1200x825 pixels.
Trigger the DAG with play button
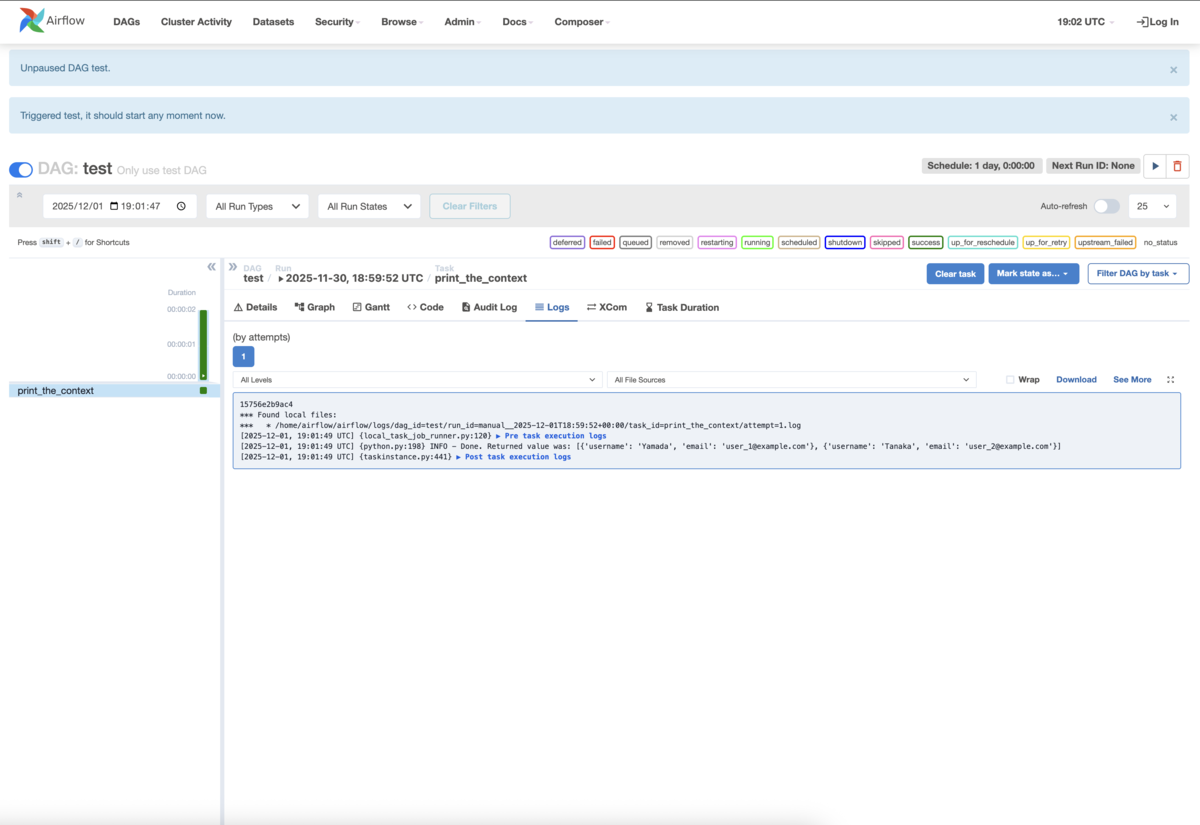(x=1155, y=166)
